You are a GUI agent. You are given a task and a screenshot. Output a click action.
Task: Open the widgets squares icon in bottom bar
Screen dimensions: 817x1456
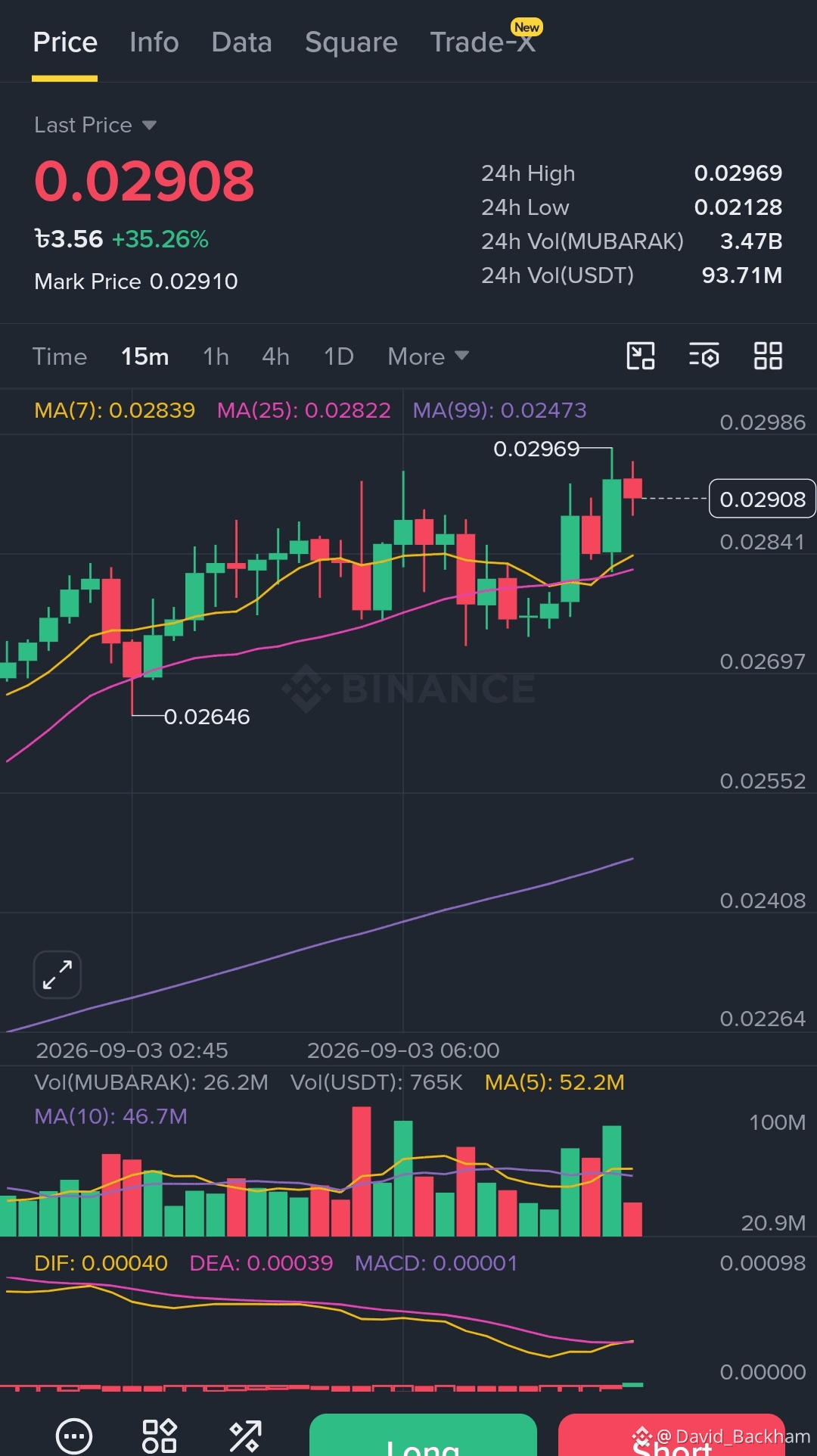pos(160,1436)
